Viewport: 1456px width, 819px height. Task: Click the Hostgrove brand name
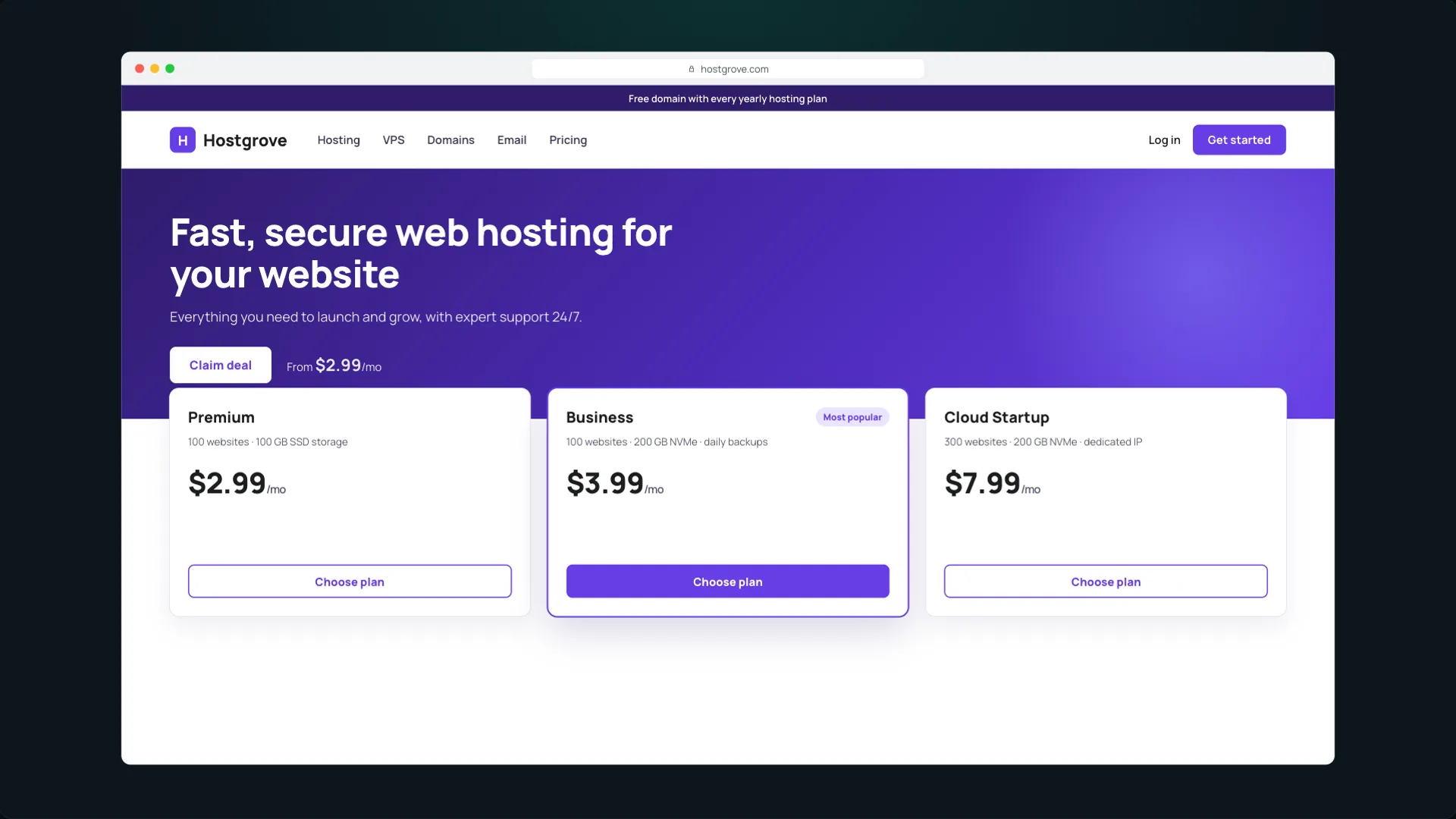245,140
